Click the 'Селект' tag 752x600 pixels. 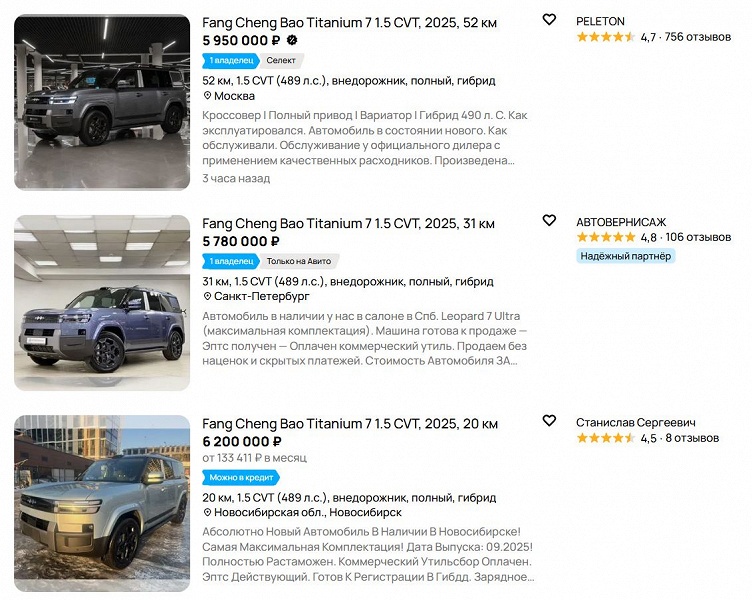pyautogui.click(x=281, y=60)
